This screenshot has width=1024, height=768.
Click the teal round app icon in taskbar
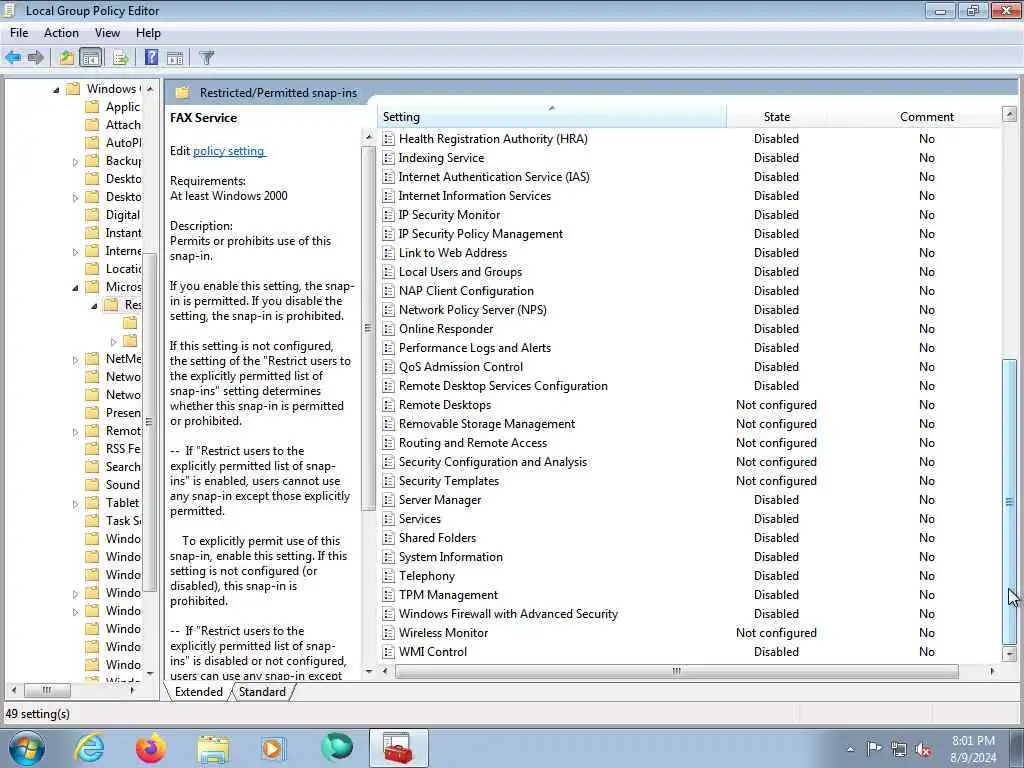click(x=337, y=748)
